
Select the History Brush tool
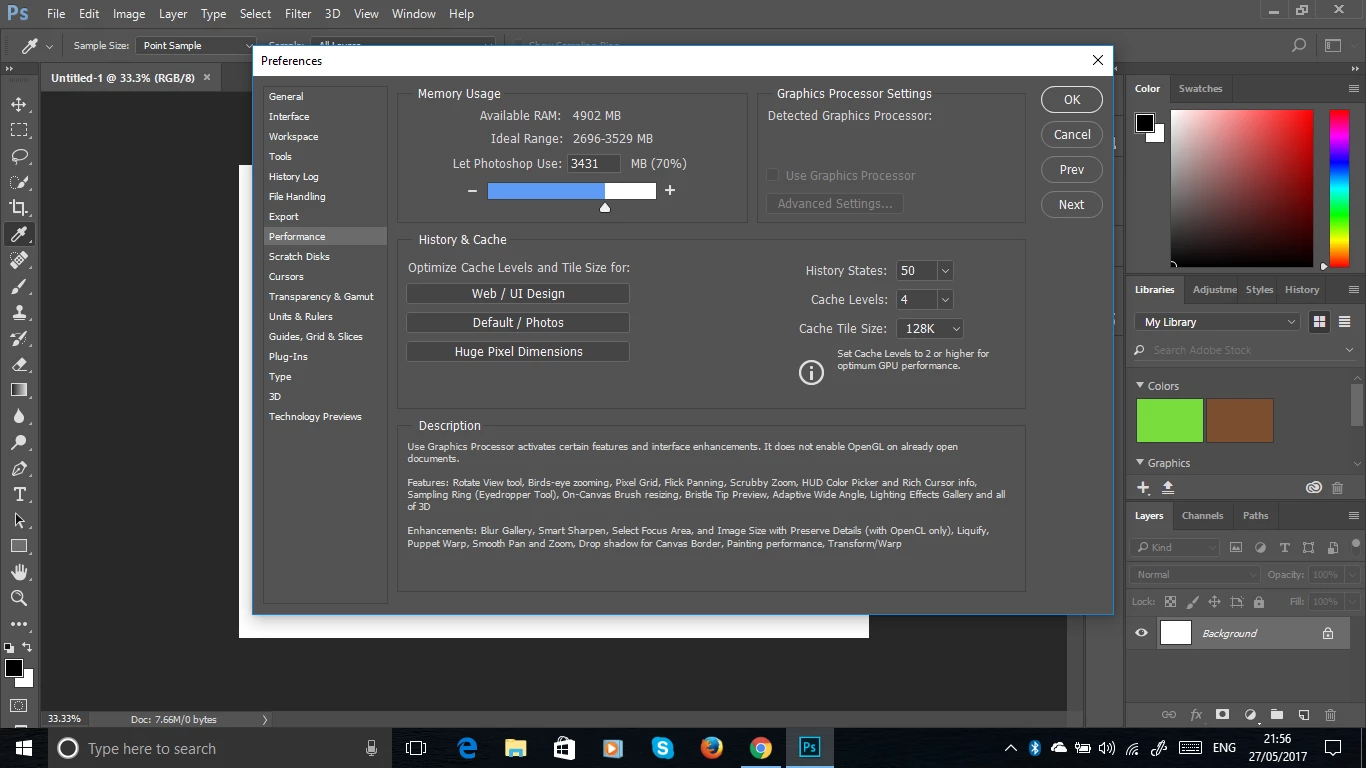point(19,338)
